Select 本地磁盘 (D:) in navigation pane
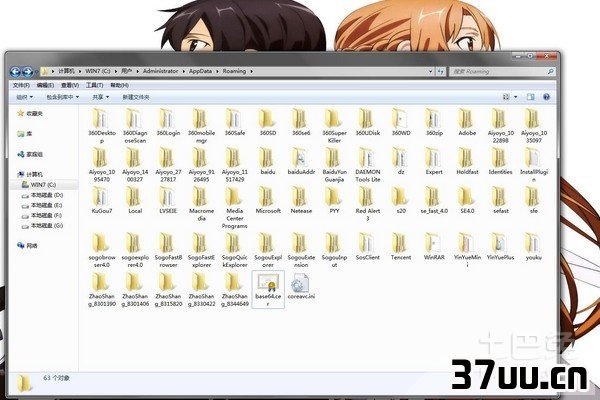Viewport: 600px width, 400px height. coord(42,195)
